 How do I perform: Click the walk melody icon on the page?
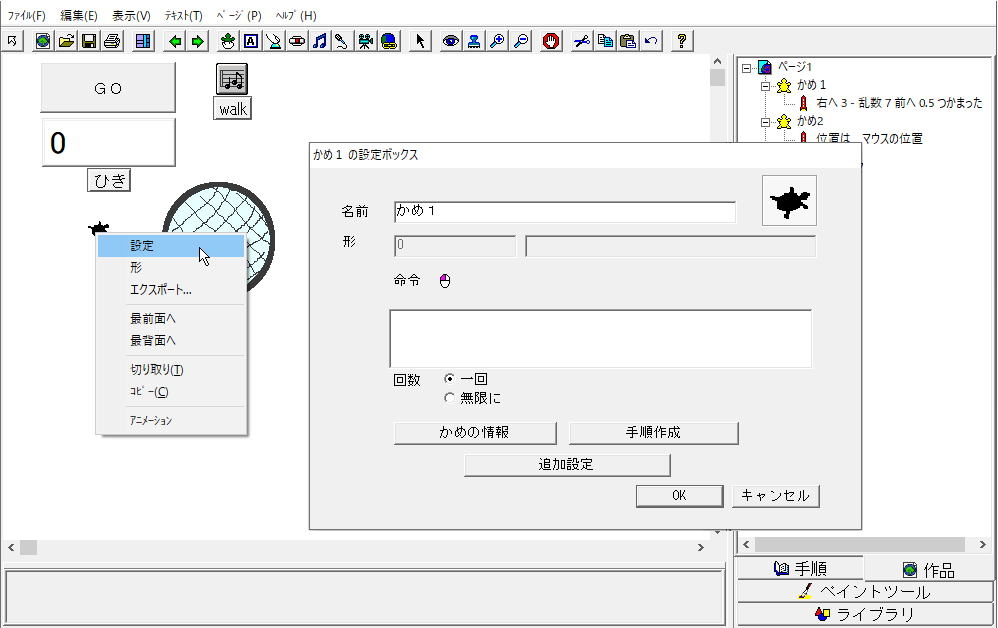click(x=232, y=79)
